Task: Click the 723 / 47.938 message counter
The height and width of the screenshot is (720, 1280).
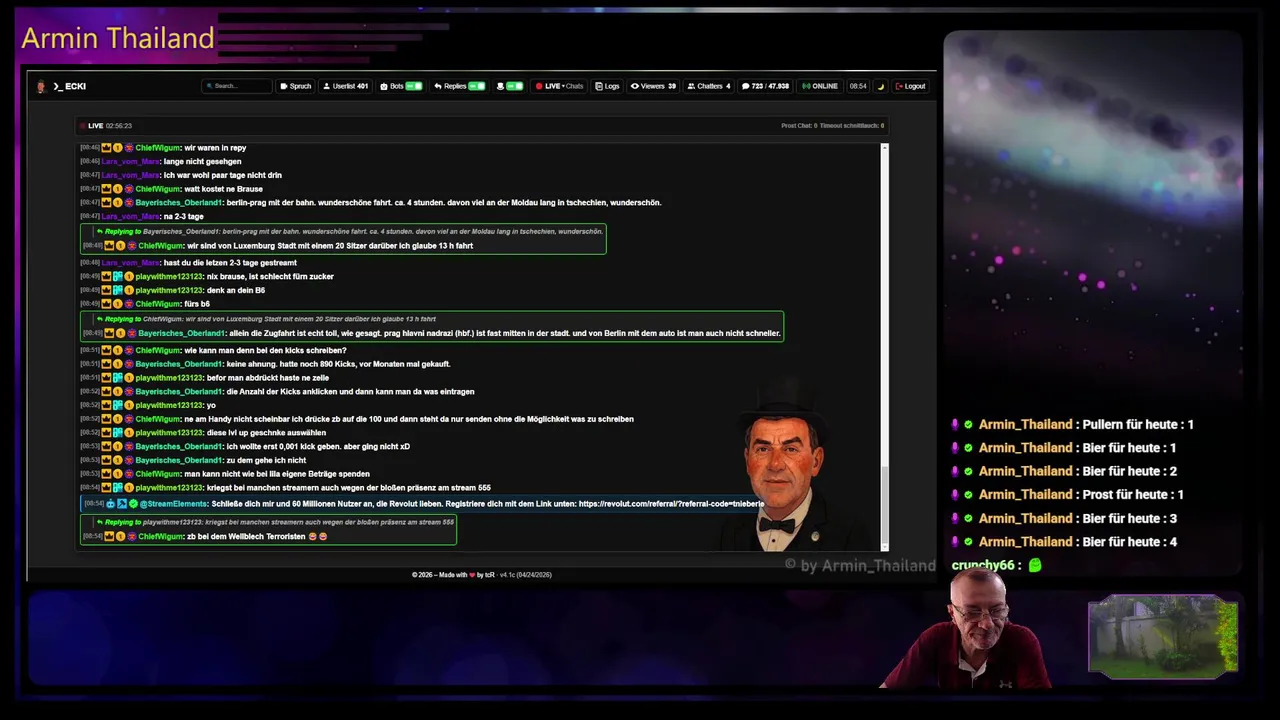Action: 765,86
